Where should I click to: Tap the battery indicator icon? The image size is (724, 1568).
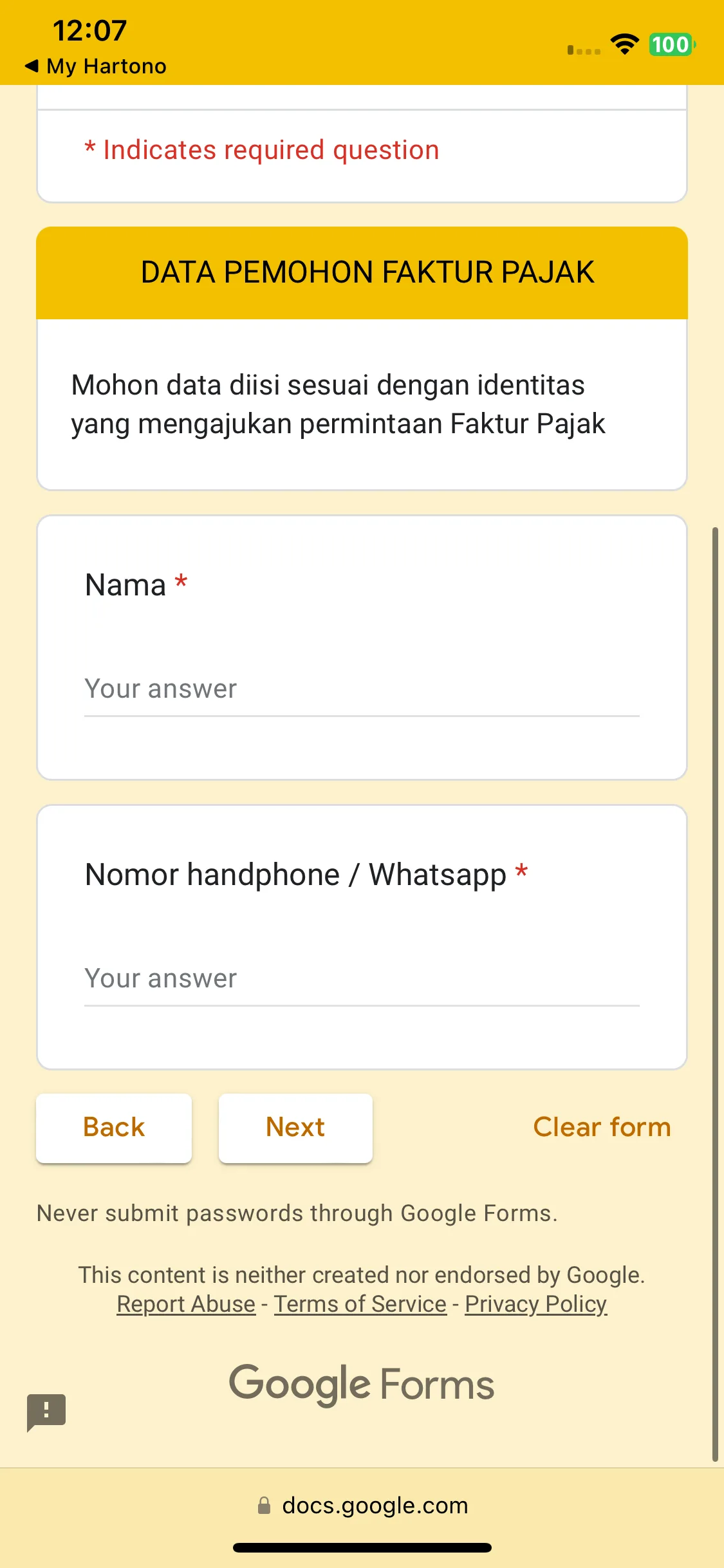click(672, 44)
